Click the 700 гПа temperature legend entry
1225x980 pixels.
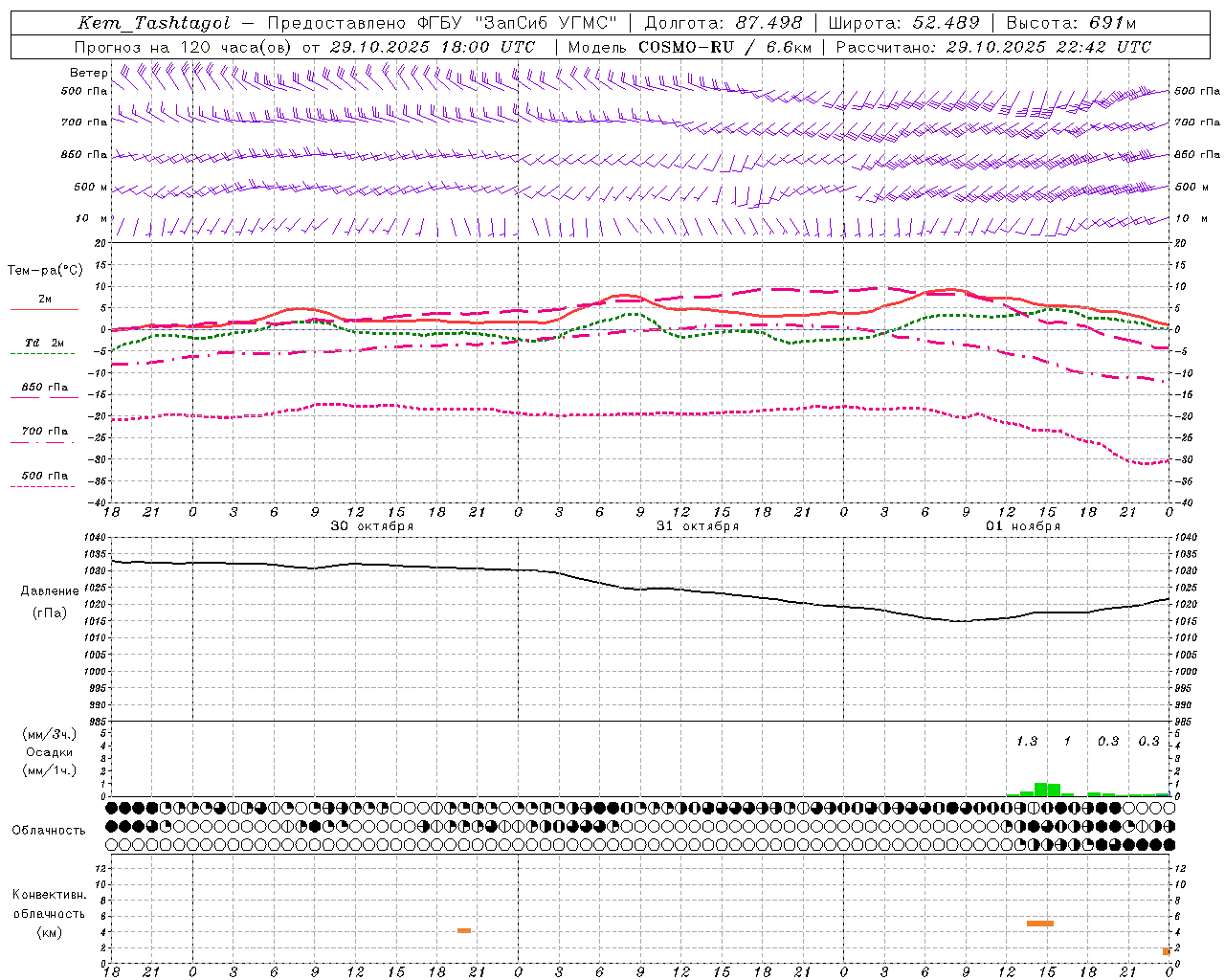coord(45,431)
